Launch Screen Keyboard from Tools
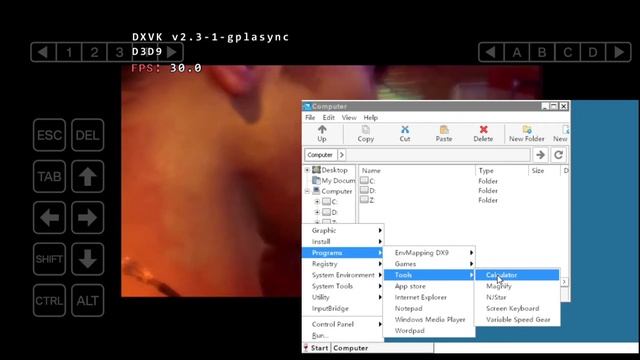 coord(517,309)
